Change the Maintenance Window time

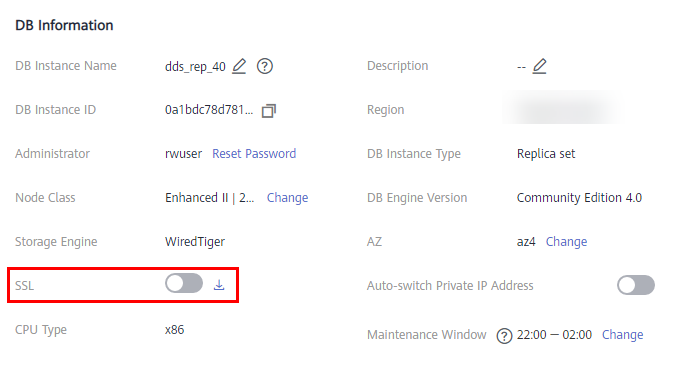click(x=622, y=335)
